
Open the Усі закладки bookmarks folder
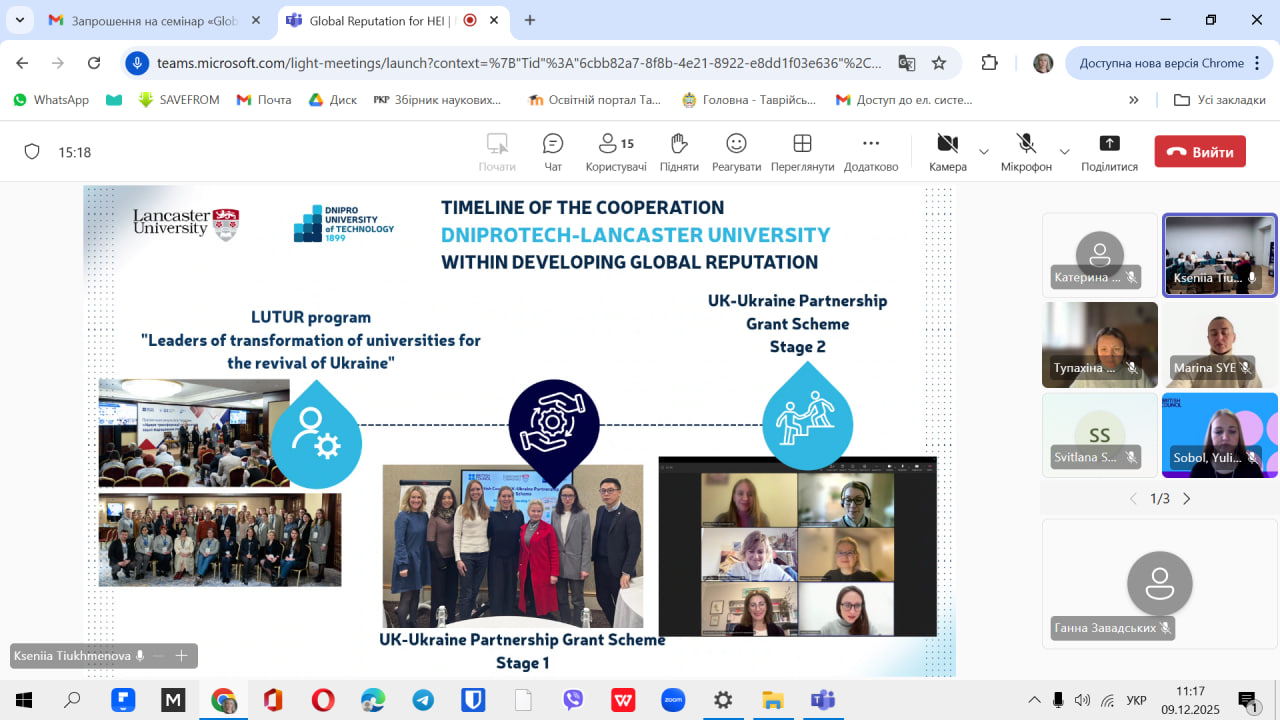[1220, 100]
